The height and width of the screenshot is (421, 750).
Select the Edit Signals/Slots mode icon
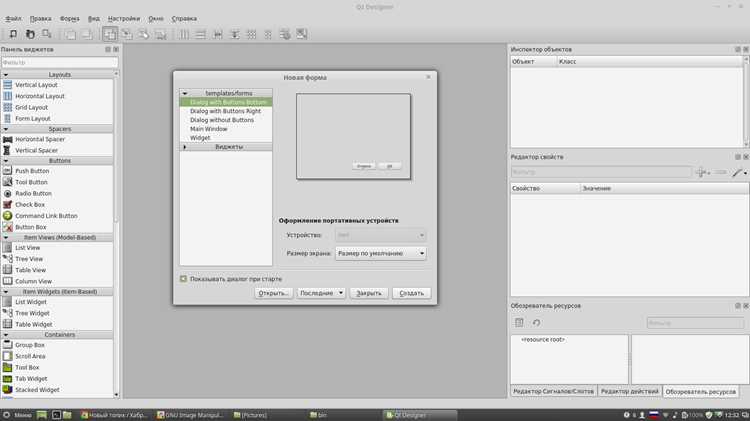(x=127, y=34)
